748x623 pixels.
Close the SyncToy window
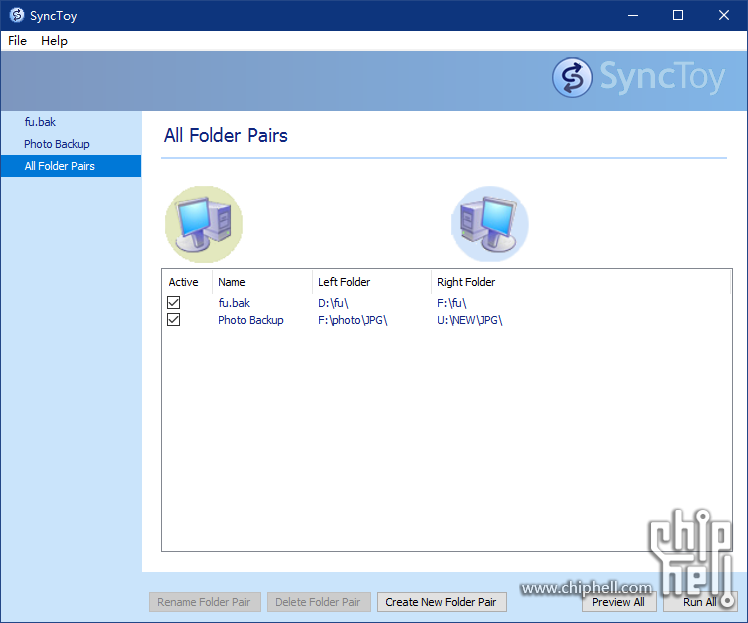[x=724, y=15]
